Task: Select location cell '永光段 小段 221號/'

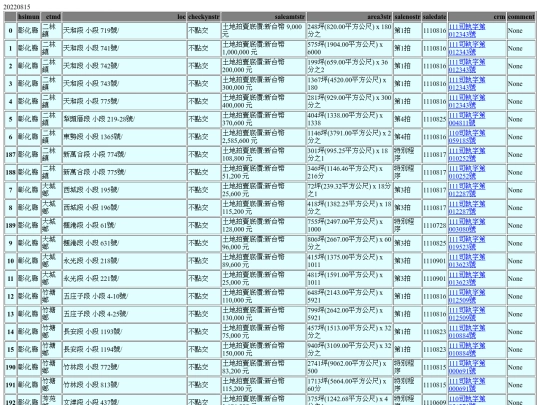Action: click(x=124, y=279)
